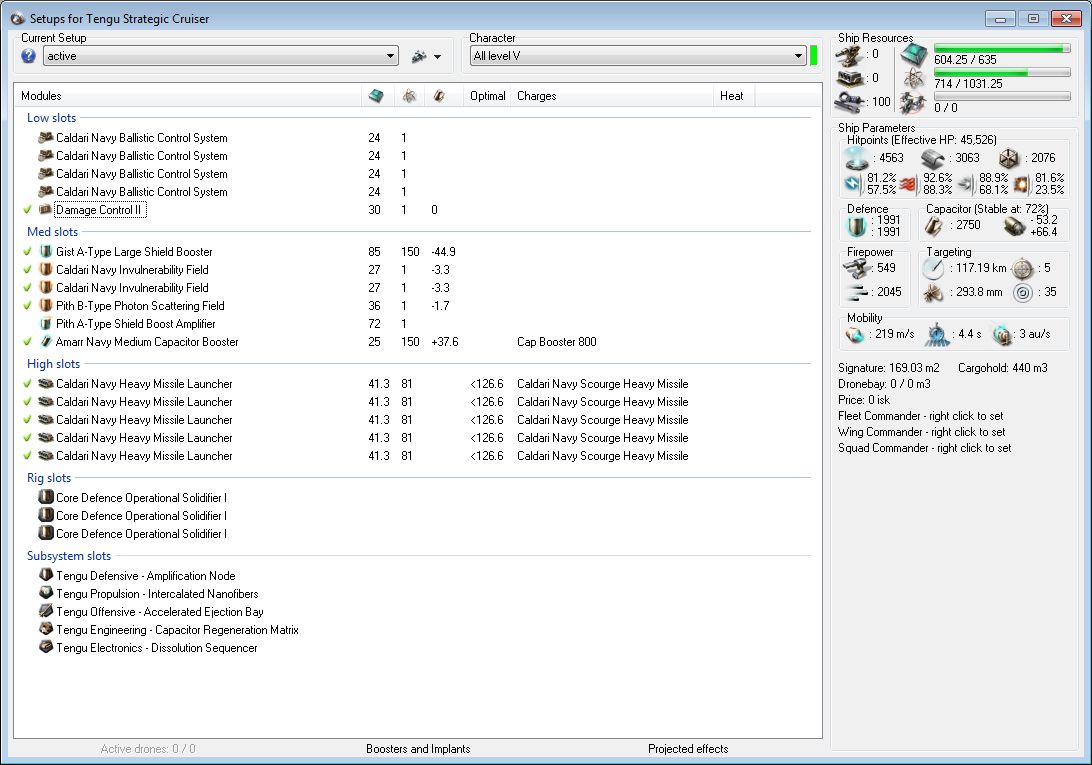Click the capacitor use column header icon
This screenshot has height=765, width=1092.
[x=439, y=96]
